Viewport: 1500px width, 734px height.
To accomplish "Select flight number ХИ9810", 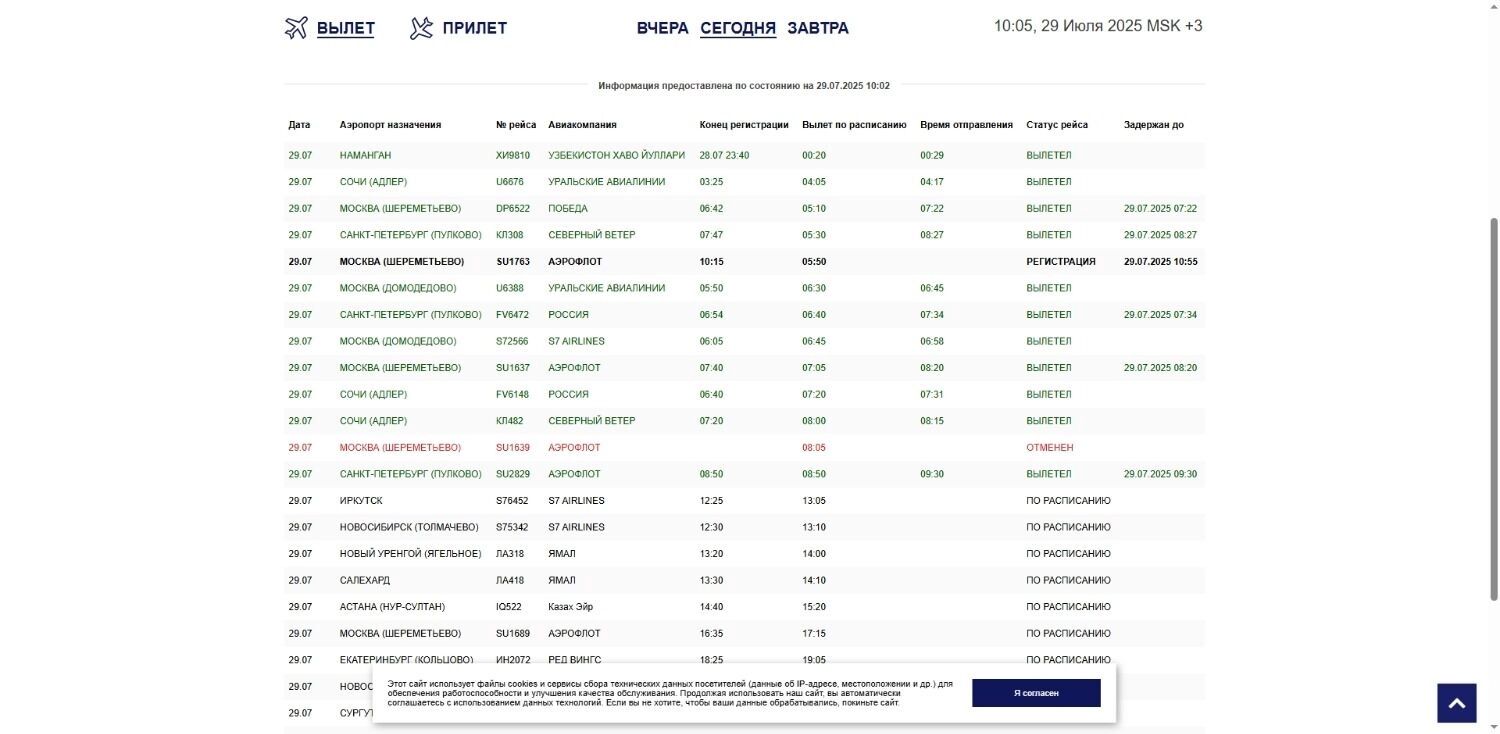I will click(513, 156).
